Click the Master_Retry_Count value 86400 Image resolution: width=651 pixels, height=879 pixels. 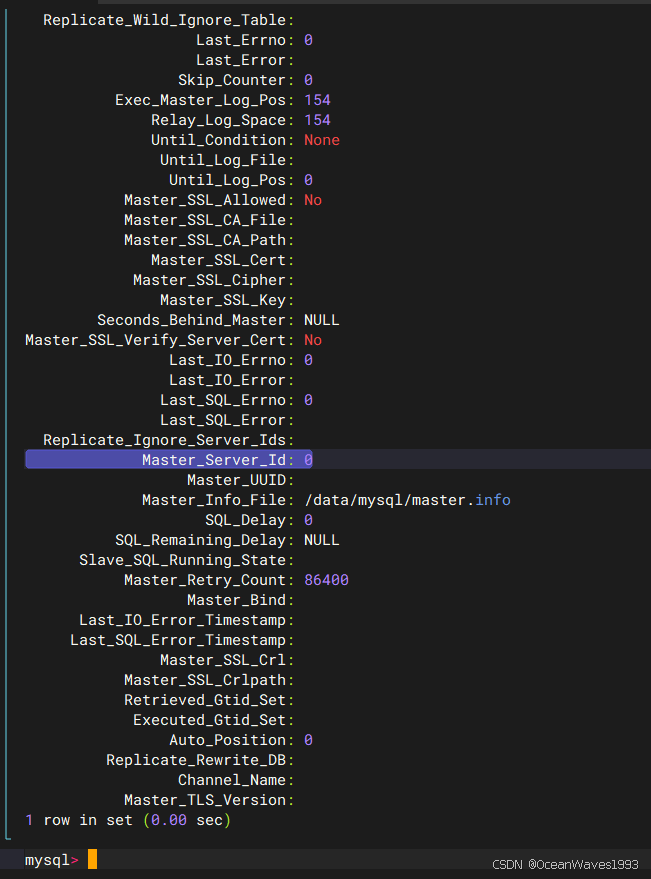click(326, 580)
